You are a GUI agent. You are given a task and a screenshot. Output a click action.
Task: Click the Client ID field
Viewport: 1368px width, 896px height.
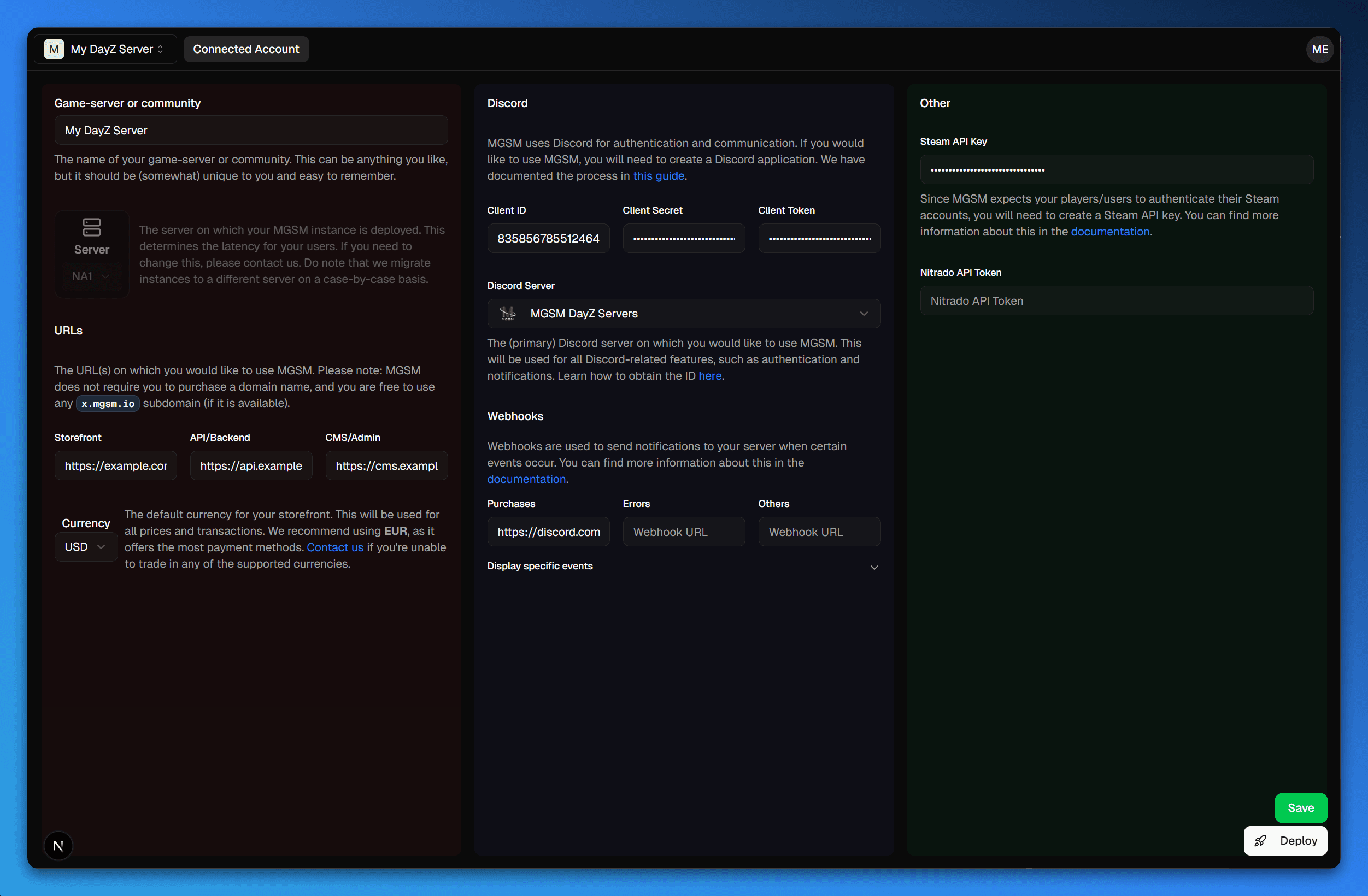pyautogui.click(x=548, y=239)
